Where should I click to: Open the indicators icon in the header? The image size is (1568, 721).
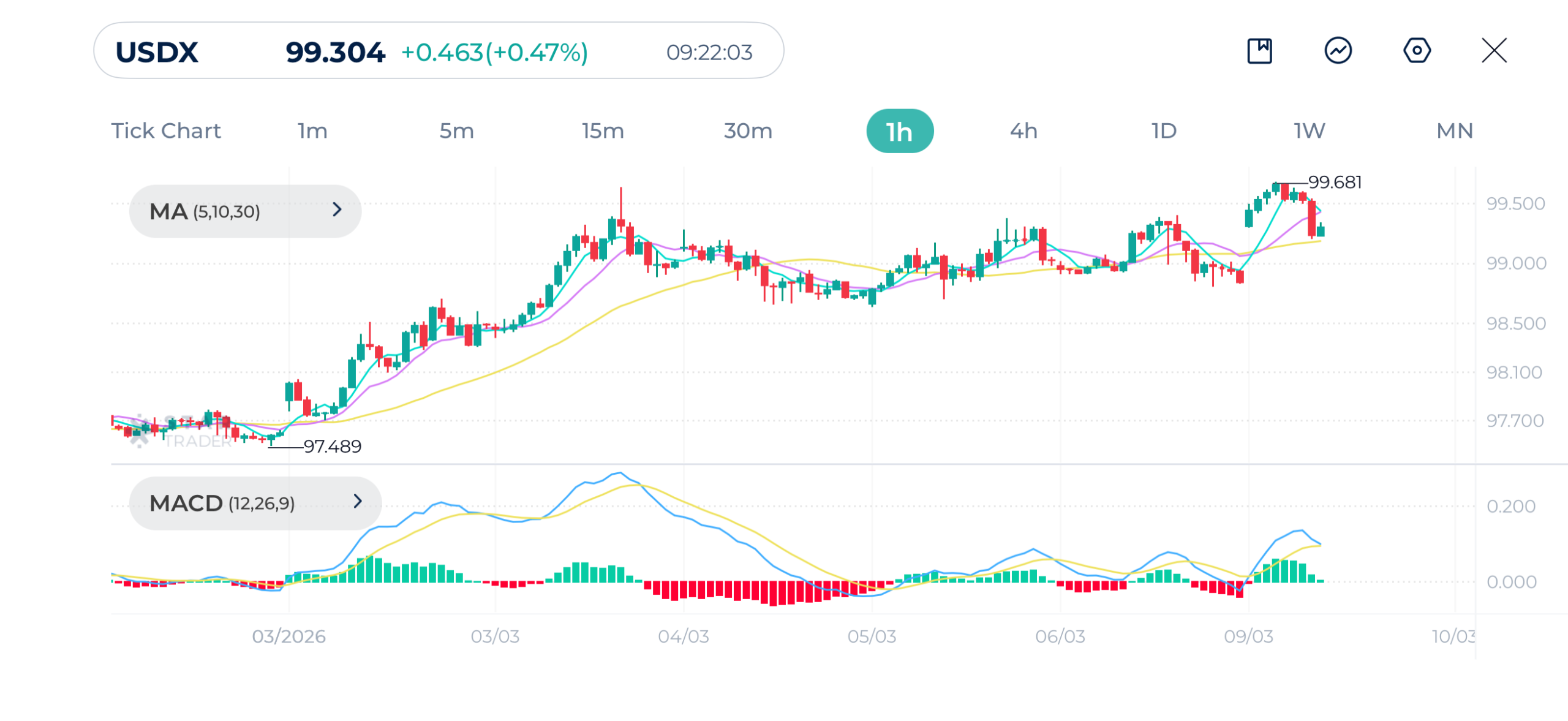pyautogui.click(x=1338, y=51)
